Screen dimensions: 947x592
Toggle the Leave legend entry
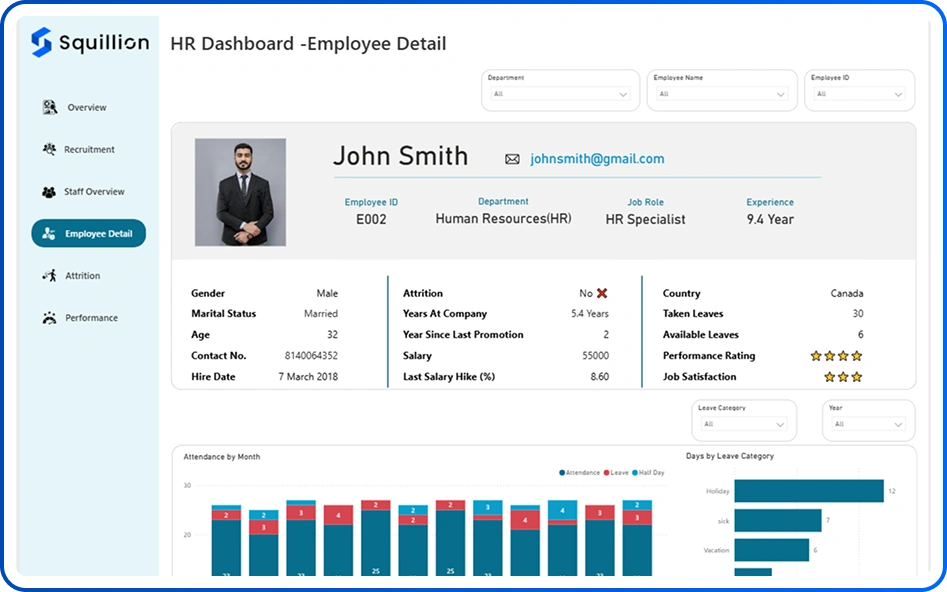pyautogui.click(x=616, y=472)
